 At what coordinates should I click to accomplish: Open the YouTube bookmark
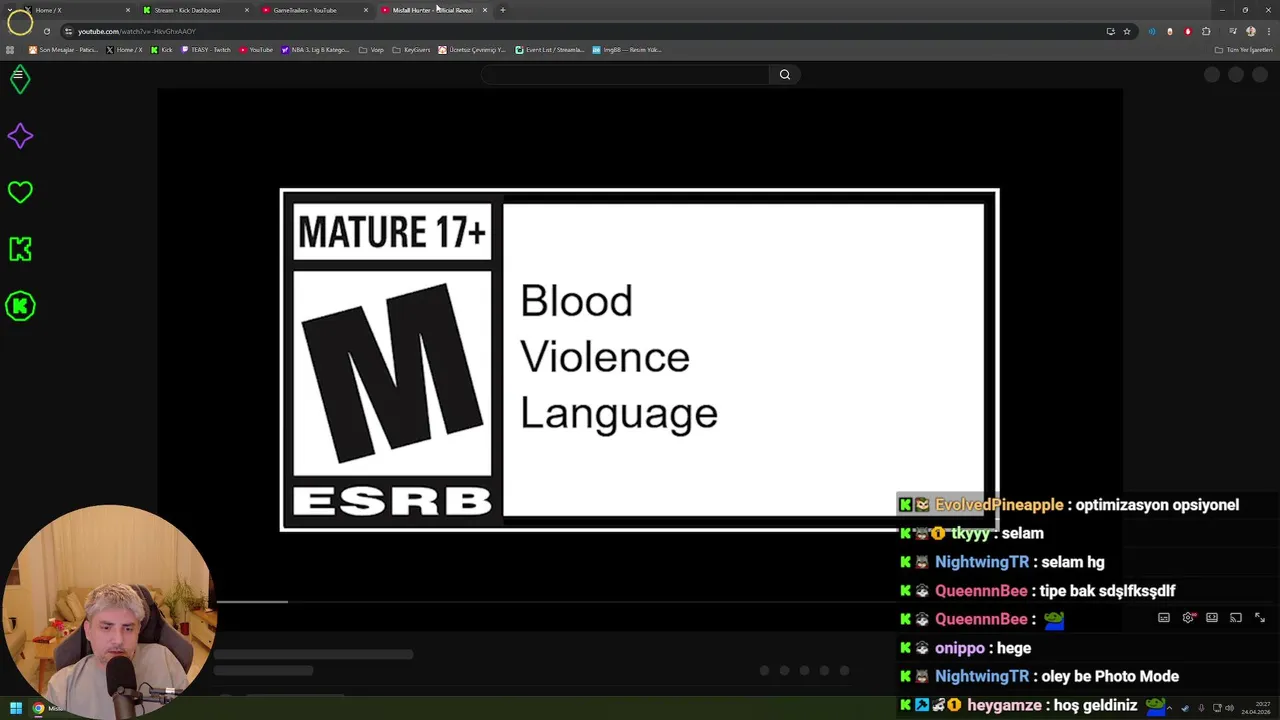[x=256, y=49]
